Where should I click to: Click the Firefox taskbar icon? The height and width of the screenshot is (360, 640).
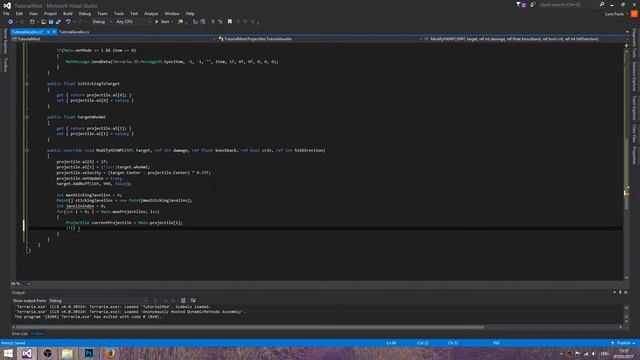coord(109,353)
